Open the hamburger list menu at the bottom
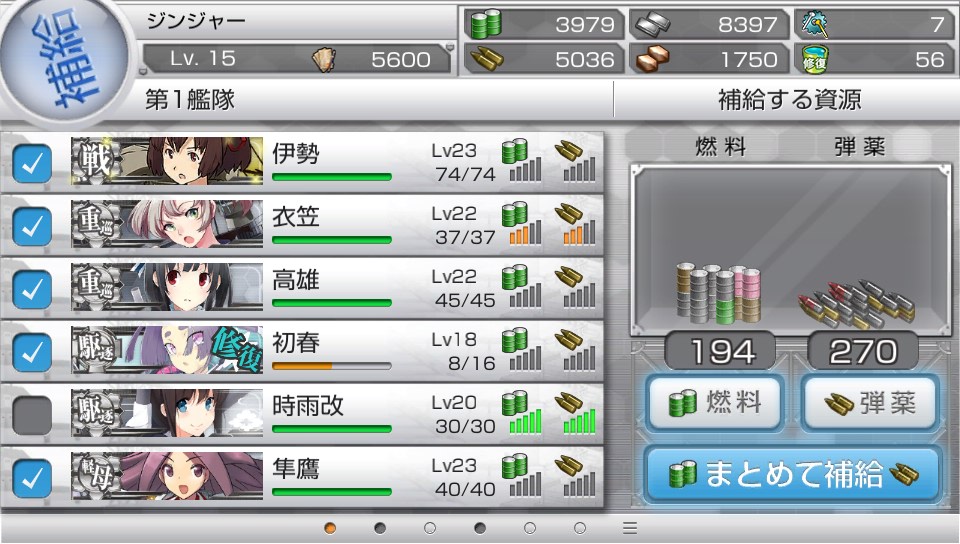Screen dimensions: 960x544 coord(630,527)
